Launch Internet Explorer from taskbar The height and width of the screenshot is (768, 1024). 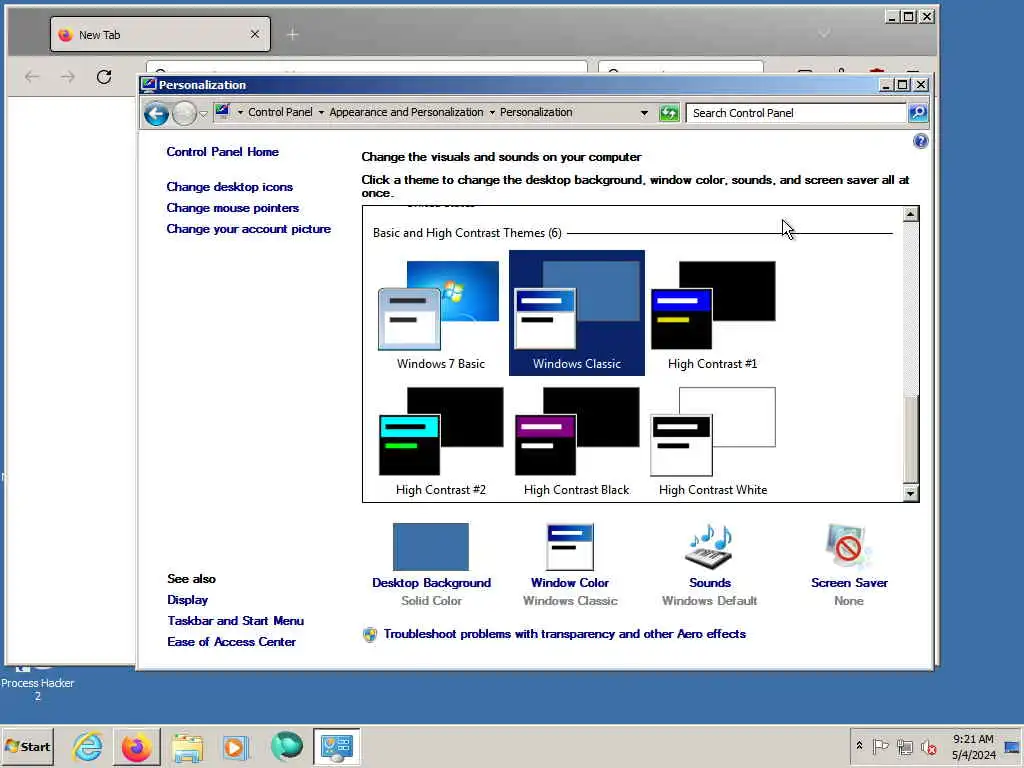pos(88,746)
